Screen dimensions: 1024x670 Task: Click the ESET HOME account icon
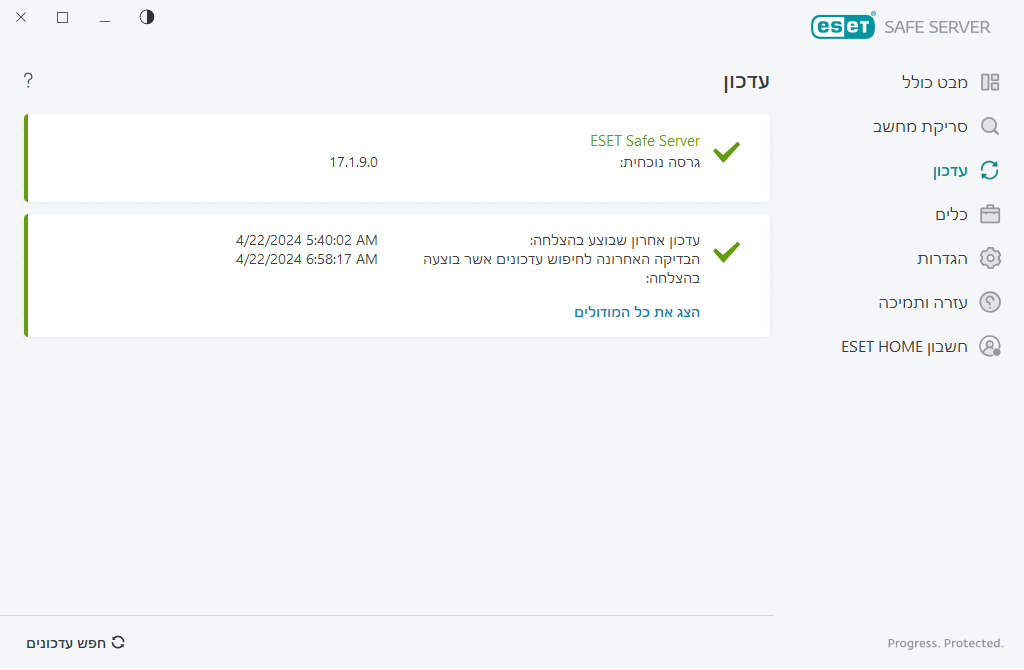990,346
